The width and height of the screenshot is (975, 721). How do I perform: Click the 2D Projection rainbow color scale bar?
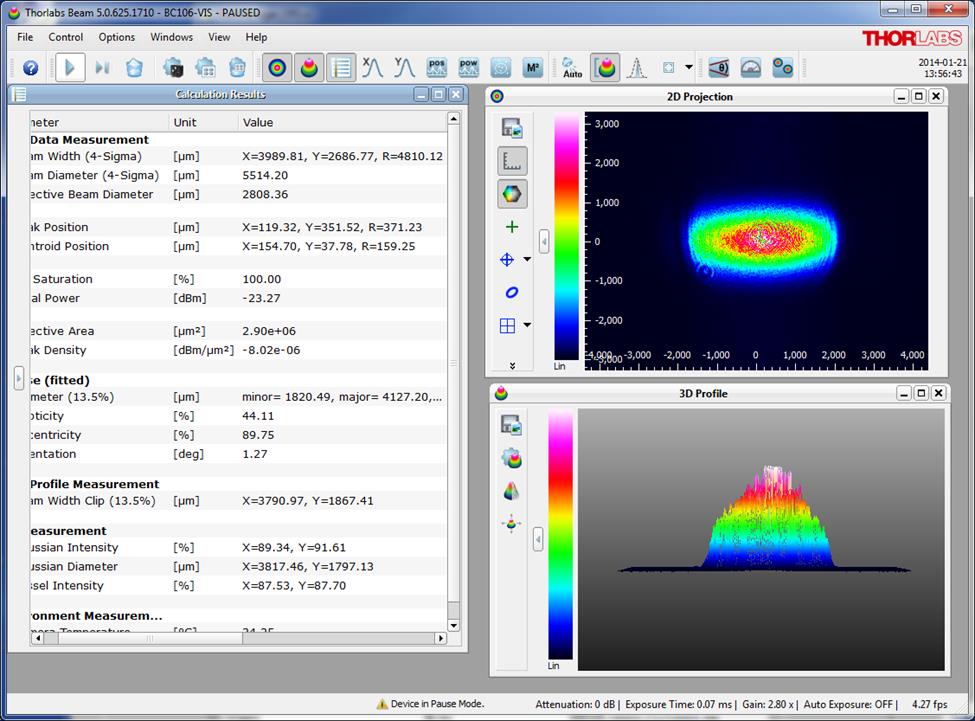(x=565, y=235)
